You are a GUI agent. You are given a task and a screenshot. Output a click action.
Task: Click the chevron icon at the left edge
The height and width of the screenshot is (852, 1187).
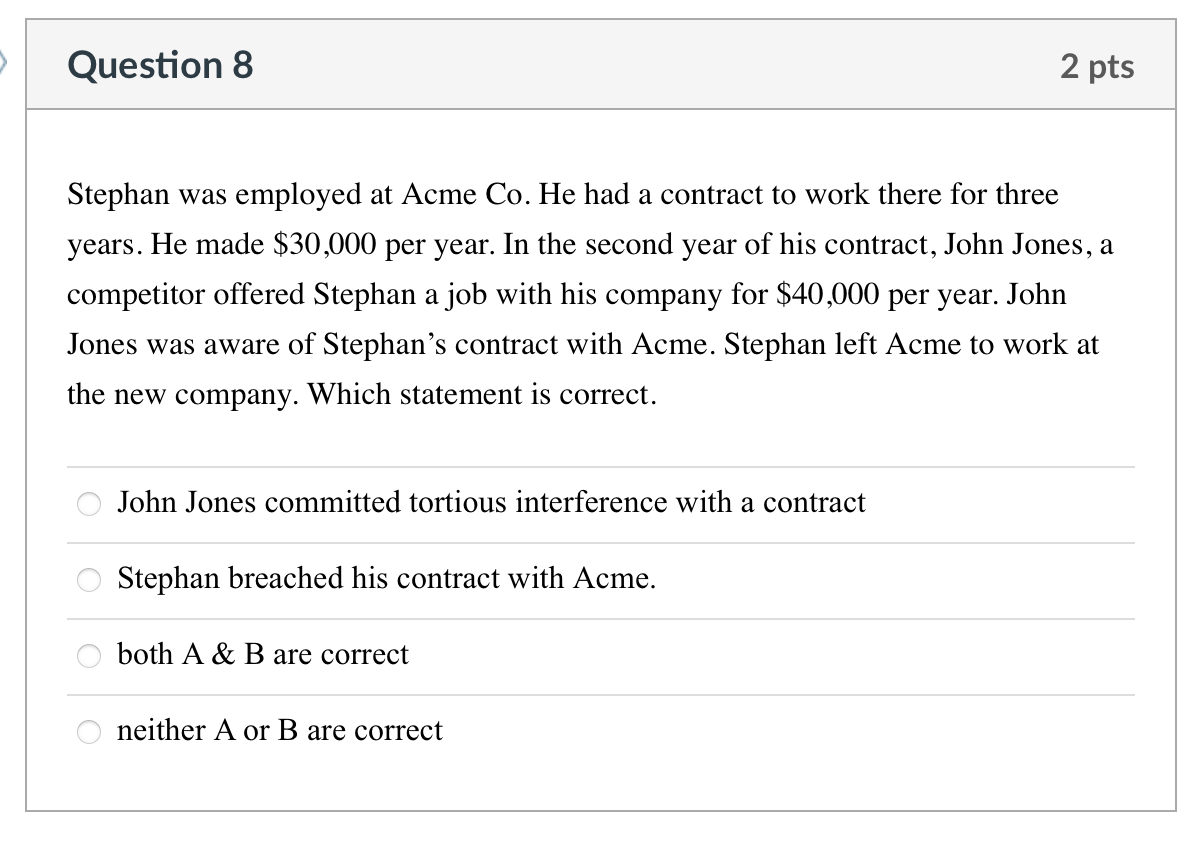point(4,62)
